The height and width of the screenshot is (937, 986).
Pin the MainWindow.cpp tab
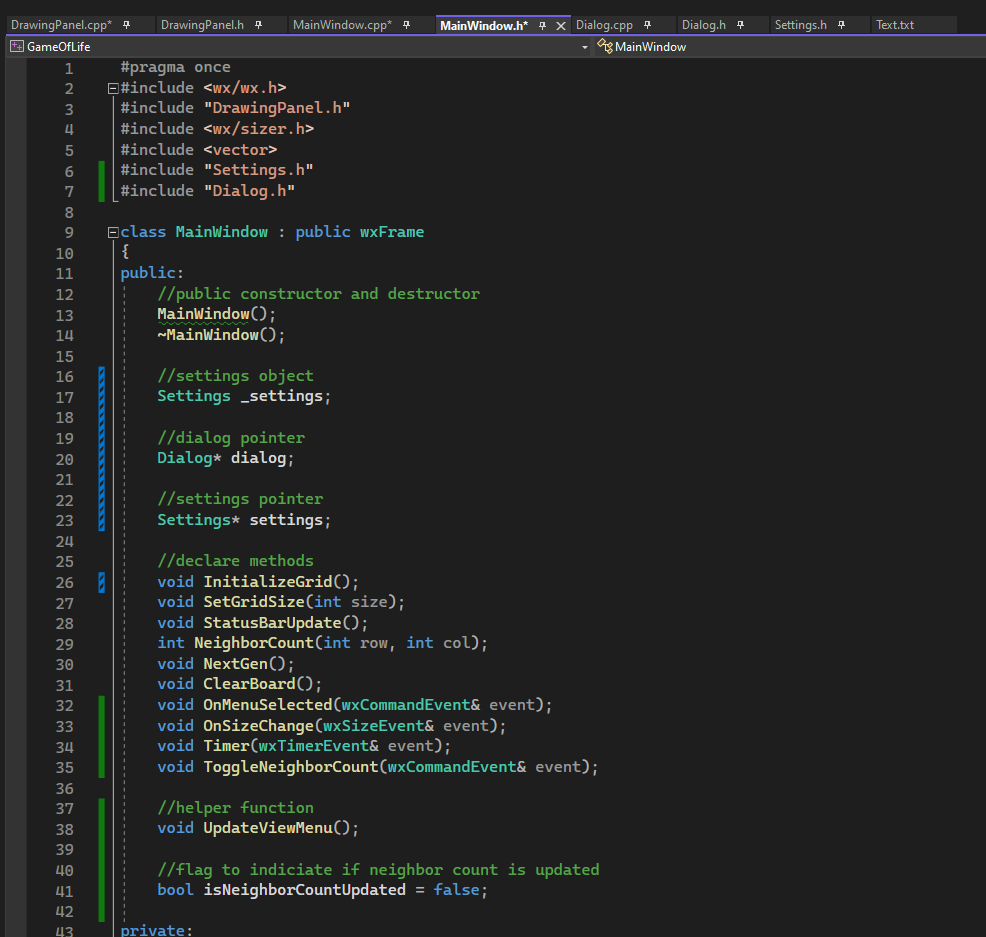click(406, 25)
